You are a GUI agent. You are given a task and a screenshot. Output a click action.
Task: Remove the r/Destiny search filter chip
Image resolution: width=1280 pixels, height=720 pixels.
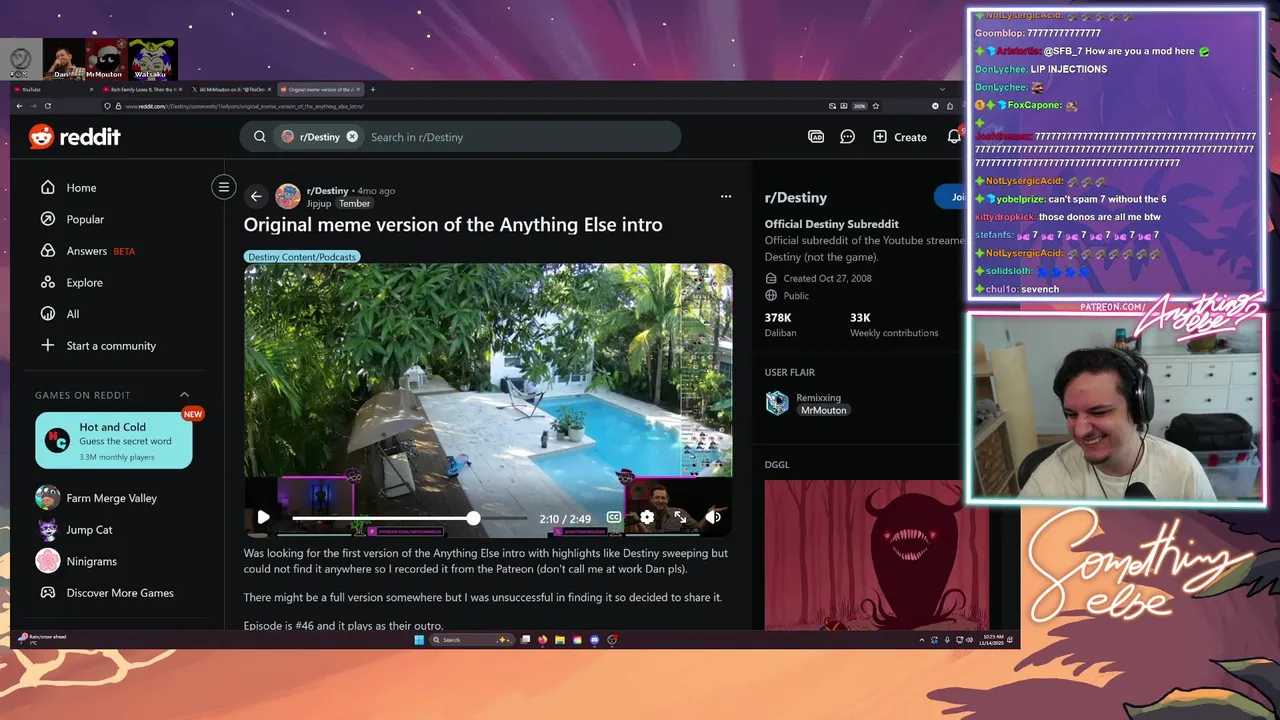352,137
